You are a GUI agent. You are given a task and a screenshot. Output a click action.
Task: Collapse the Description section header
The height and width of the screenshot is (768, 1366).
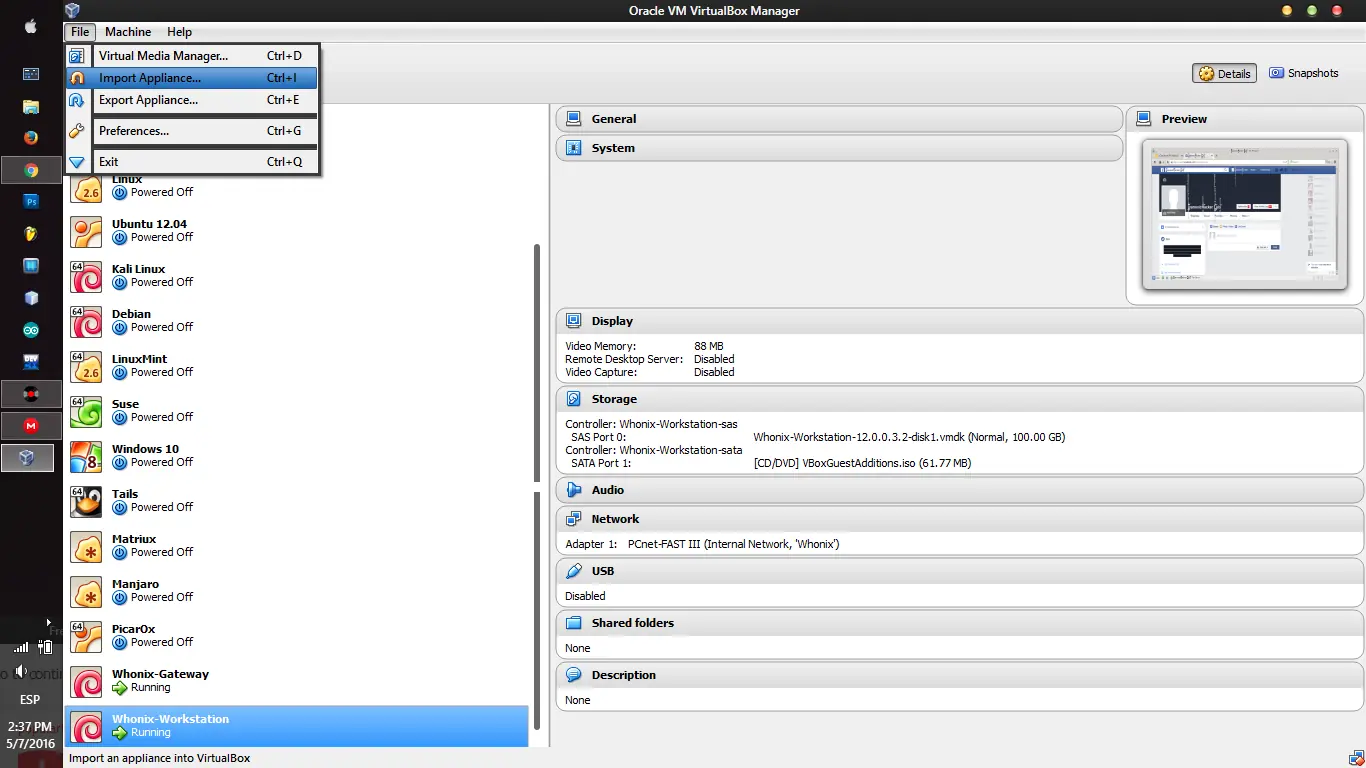click(960, 675)
